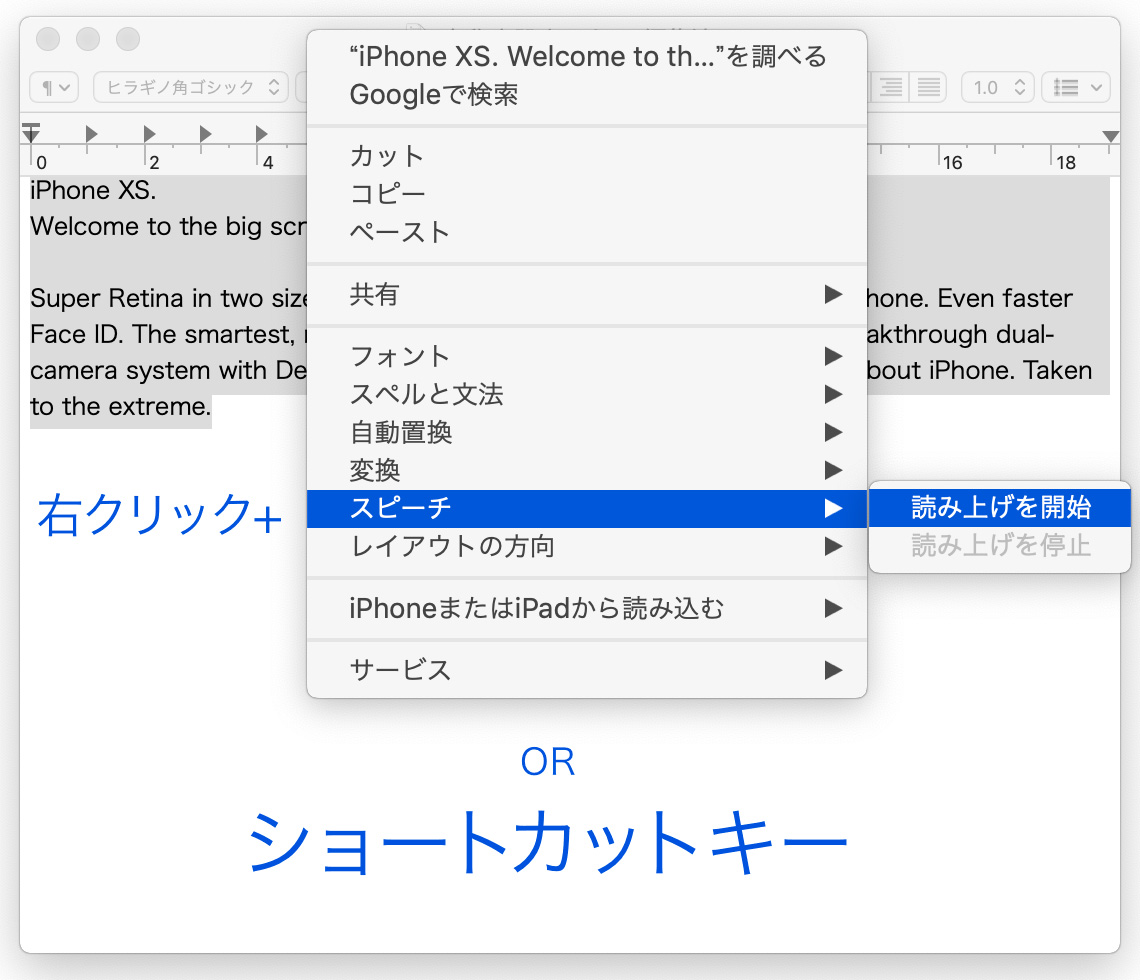1140x980 pixels.
Task: Expand the レイアウトの方向 submenu
Action: coord(587,546)
